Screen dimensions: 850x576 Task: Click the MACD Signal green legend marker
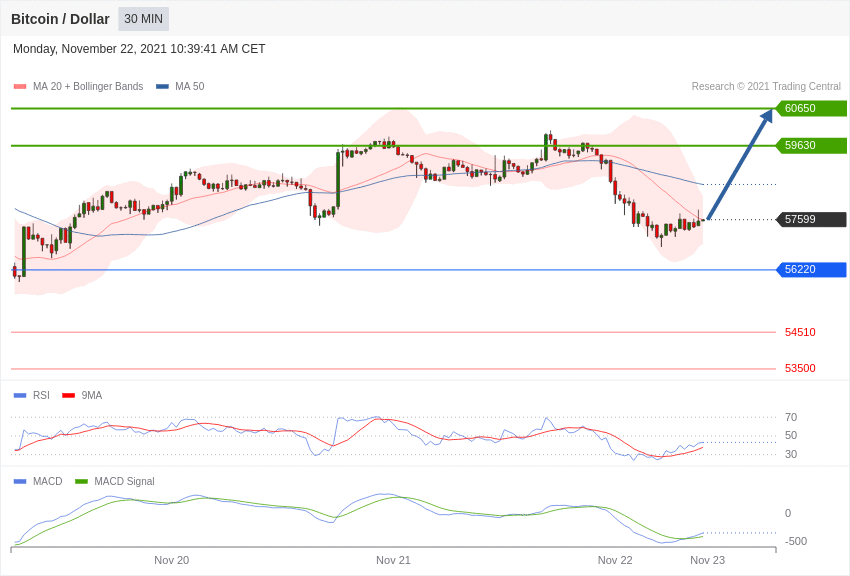pos(81,482)
